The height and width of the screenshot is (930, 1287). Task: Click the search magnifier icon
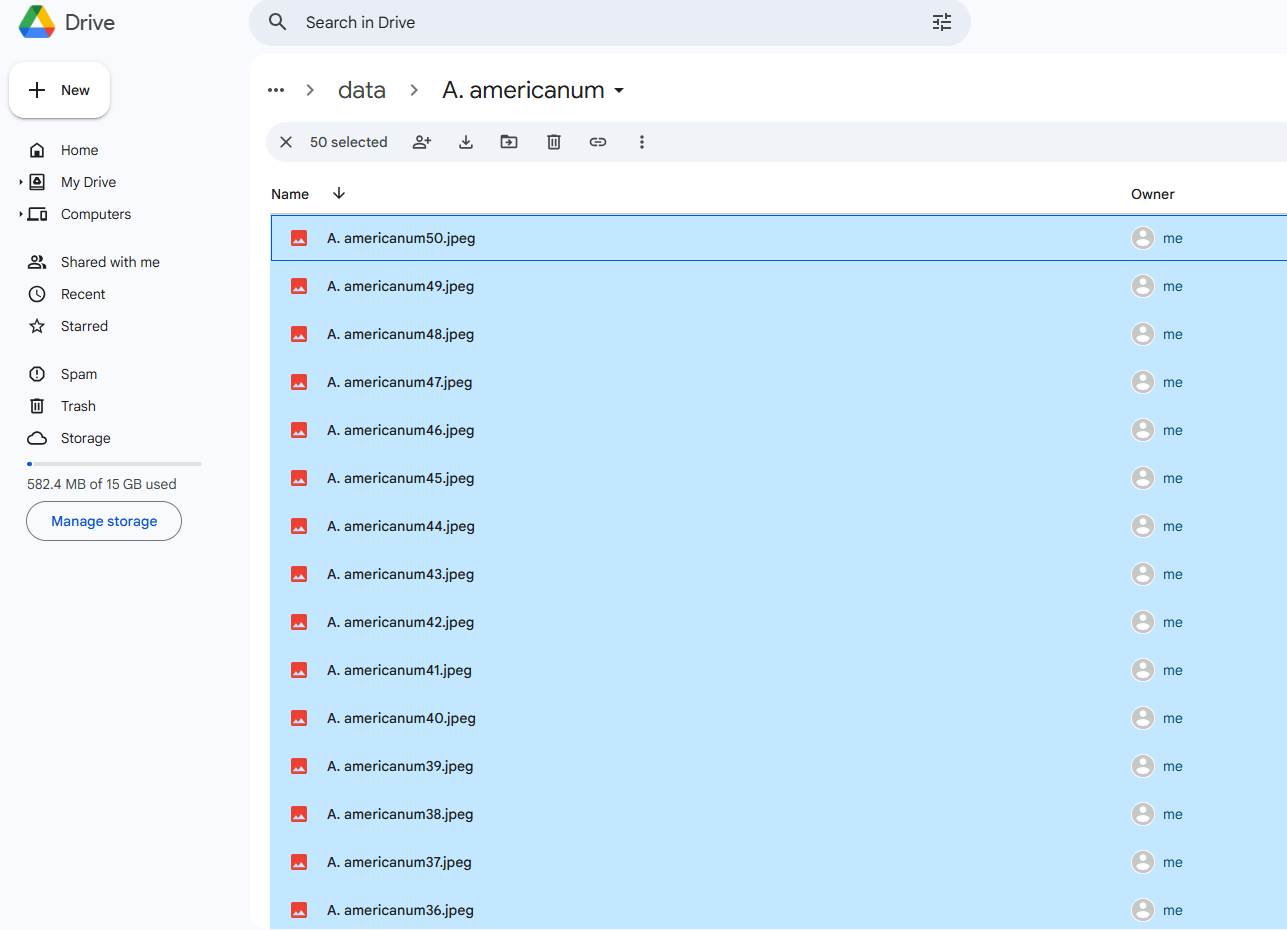pyautogui.click(x=278, y=22)
